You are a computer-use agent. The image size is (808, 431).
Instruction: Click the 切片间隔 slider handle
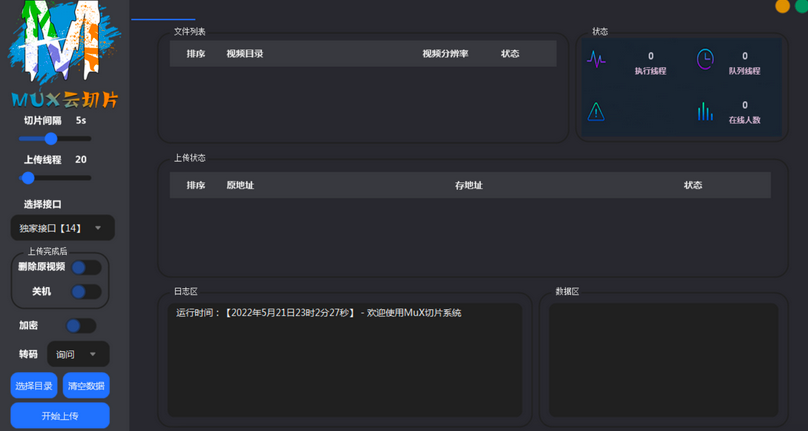[51, 139]
